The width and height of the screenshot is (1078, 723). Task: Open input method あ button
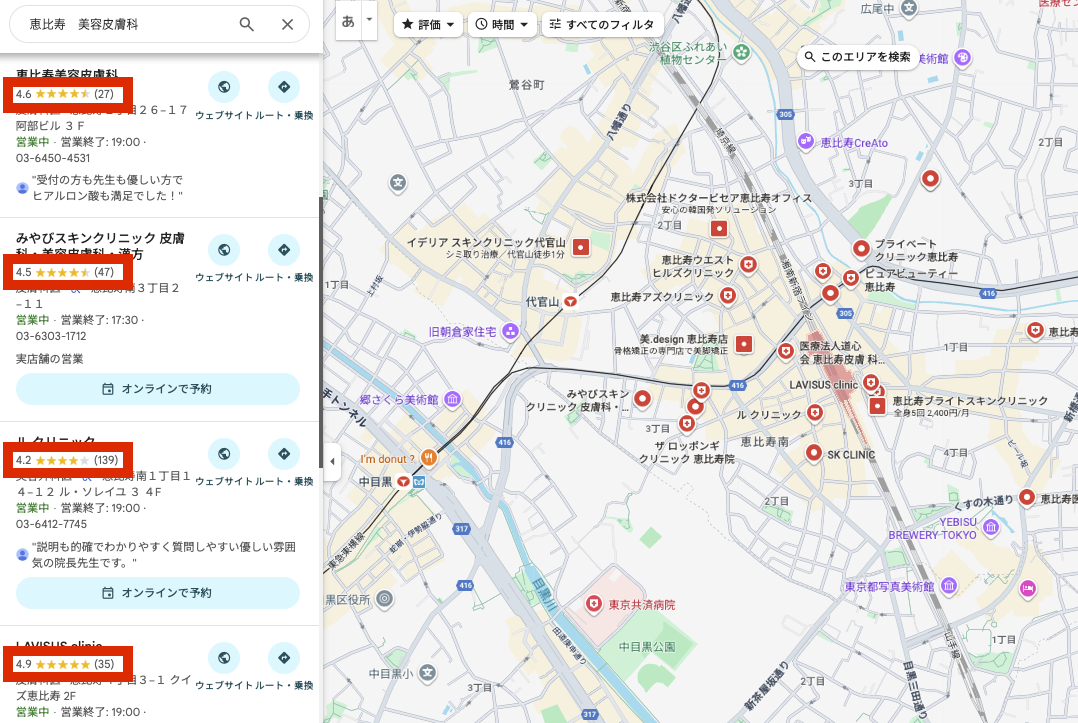(349, 21)
